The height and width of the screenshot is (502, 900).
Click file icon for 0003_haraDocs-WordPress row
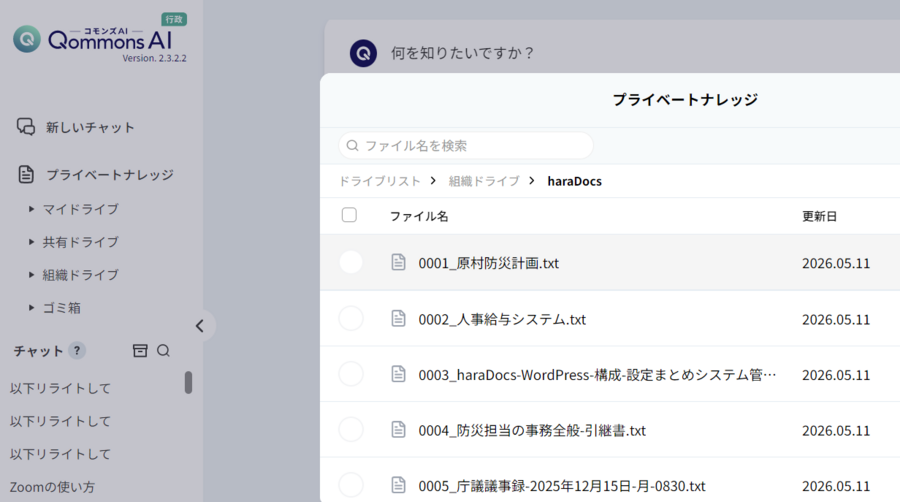pyautogui.click(x=398, y=374)
